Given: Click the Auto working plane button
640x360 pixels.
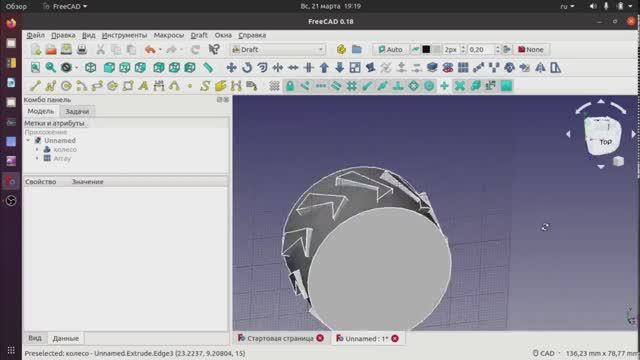Looking at the screenshot, I should pyautogui.click(x=390, y=50).
